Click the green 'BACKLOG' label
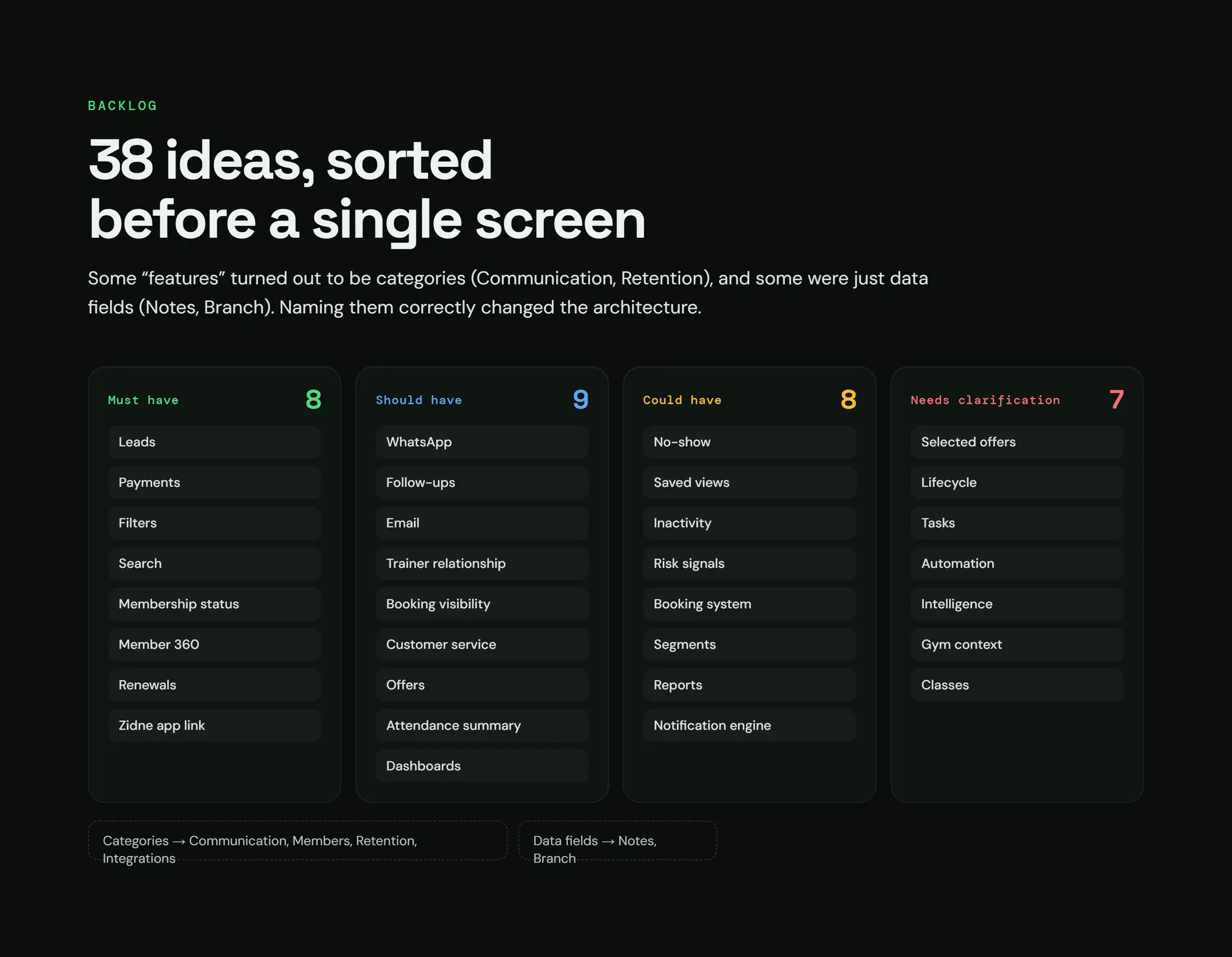Viewport: 1232px width, 957px height. [x=123, y=106]
